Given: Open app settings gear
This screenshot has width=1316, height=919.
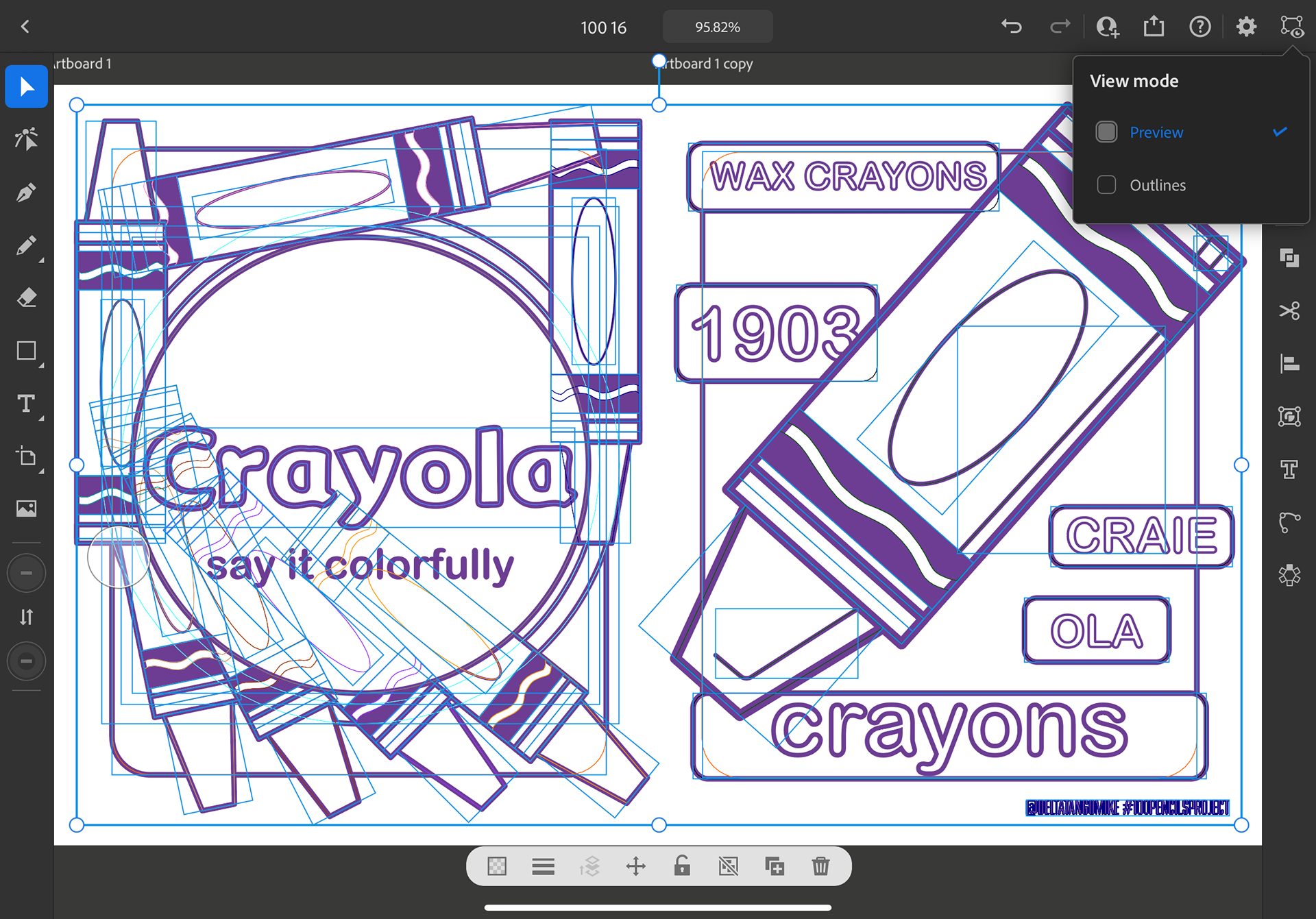Looking at the screenshot, I should point(1246,27).
